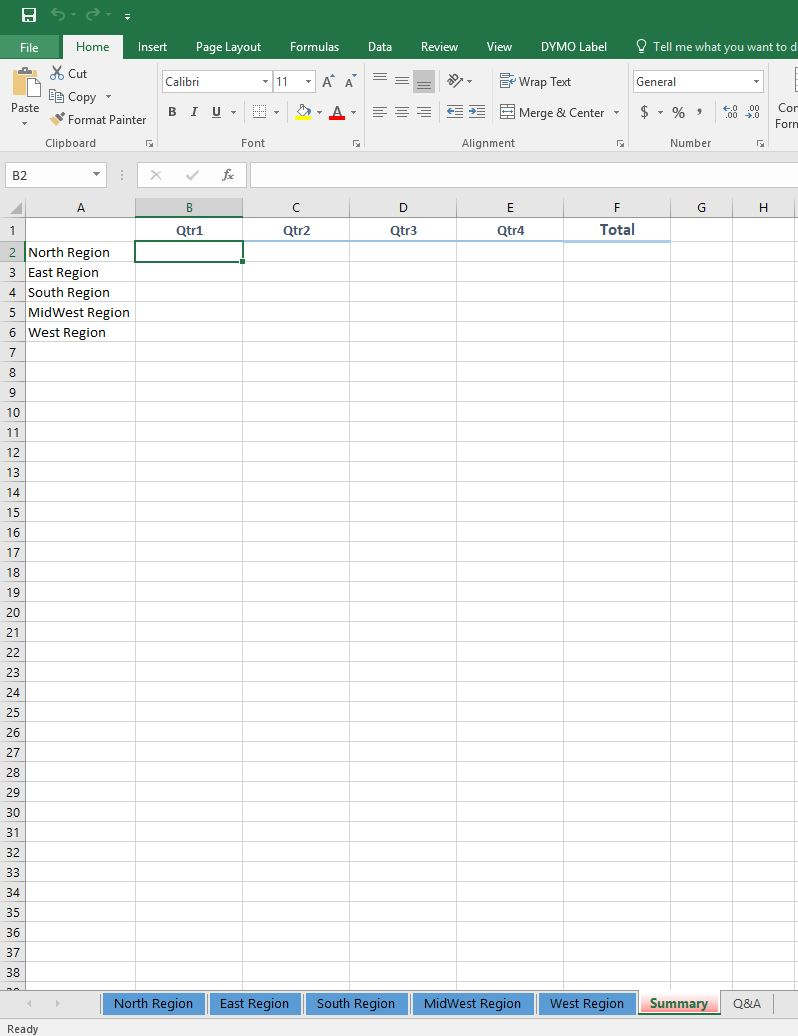
Task: Activate the Format Painter brush
Action: [x=98, y=120]
